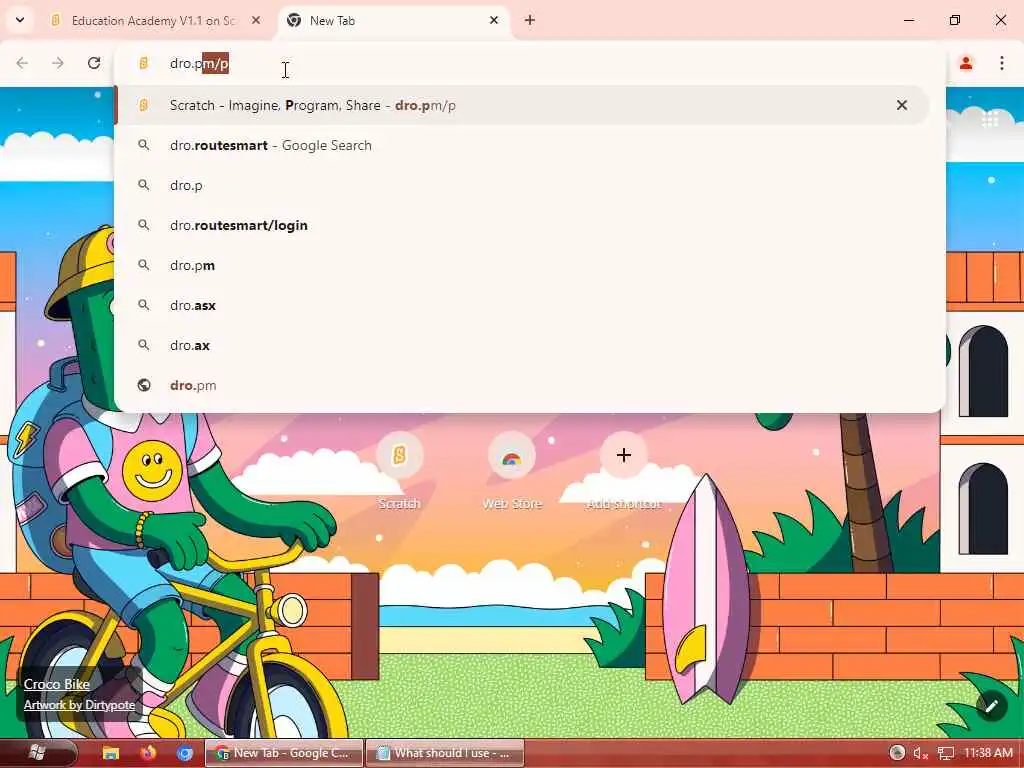
Task: Open the tab search dropdown arrow
Action: (x=20, y=20)
